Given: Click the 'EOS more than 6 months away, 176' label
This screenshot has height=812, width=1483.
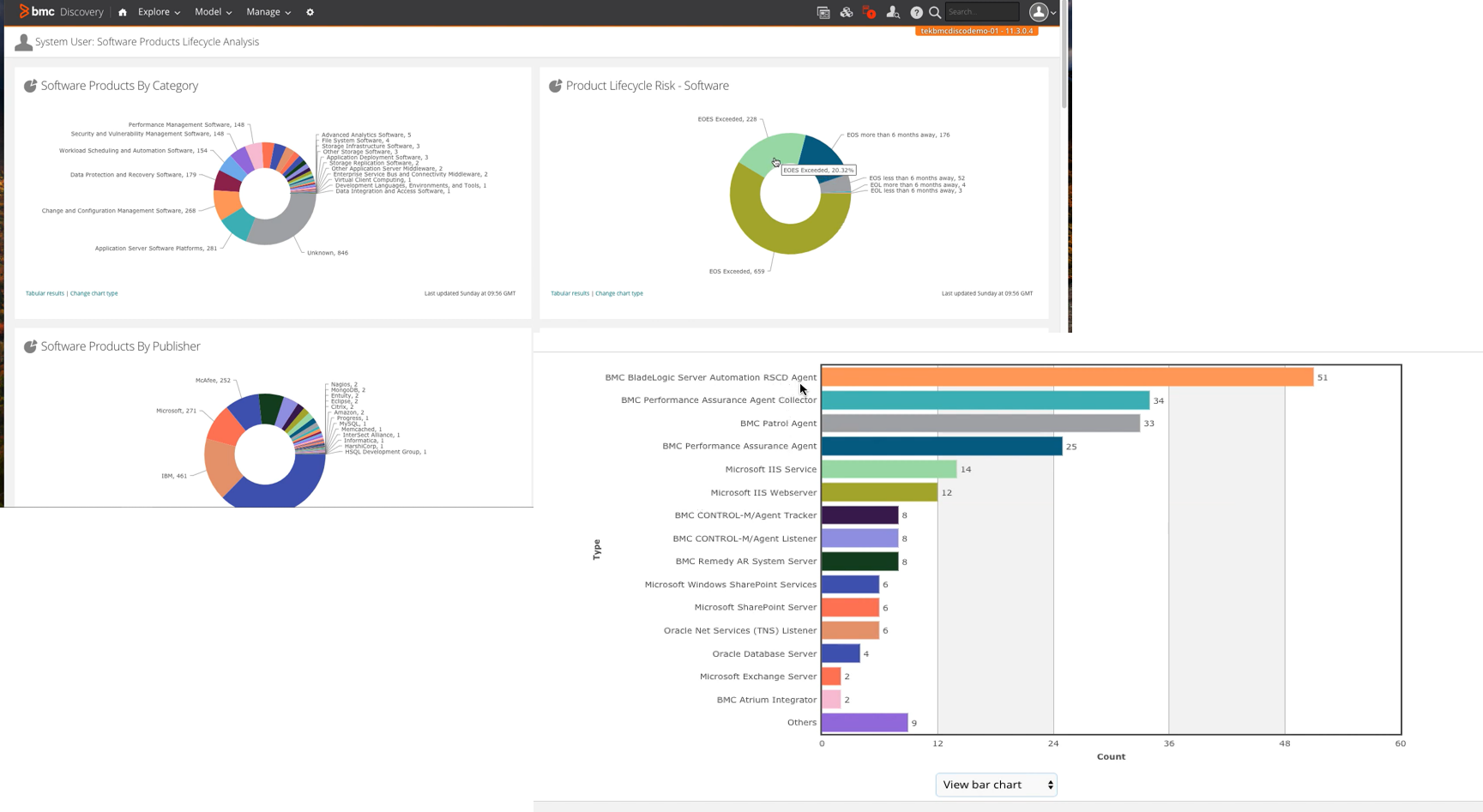Looking at the screenshot, I should point(898,135).
